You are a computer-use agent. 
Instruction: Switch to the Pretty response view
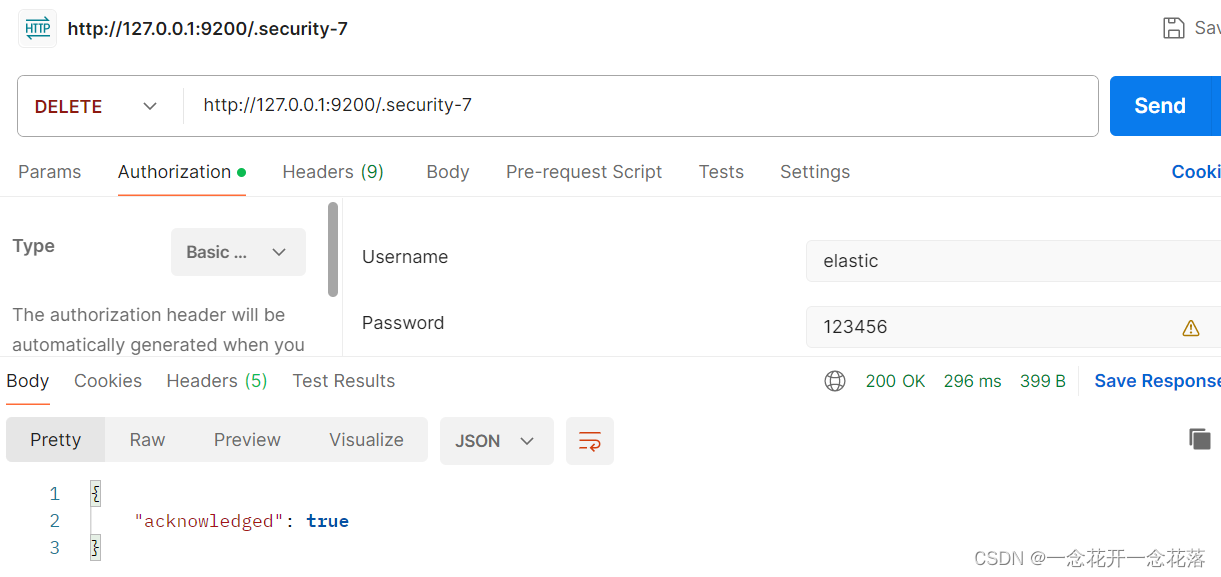(x=55, y=440)
